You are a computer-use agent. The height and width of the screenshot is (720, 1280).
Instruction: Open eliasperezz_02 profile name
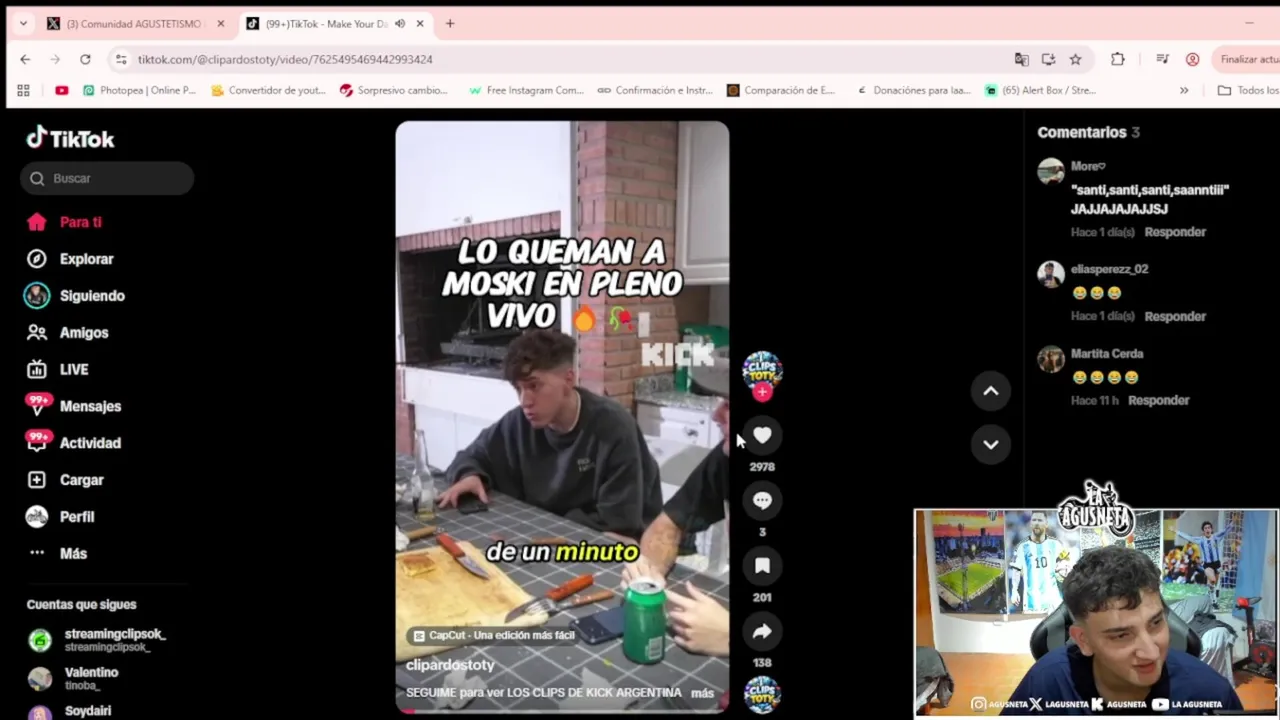click(x=1109, y=269)
